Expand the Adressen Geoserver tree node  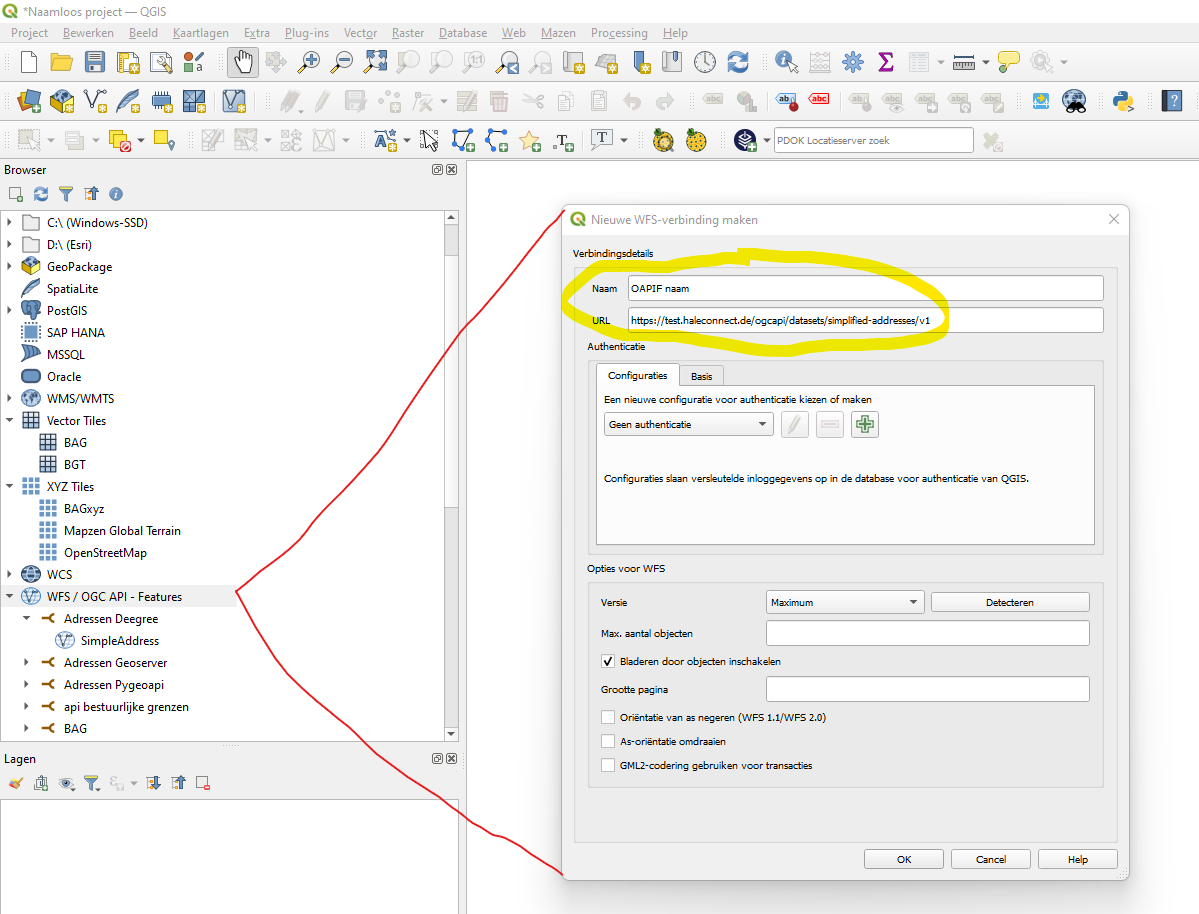[x=27, y=663]
